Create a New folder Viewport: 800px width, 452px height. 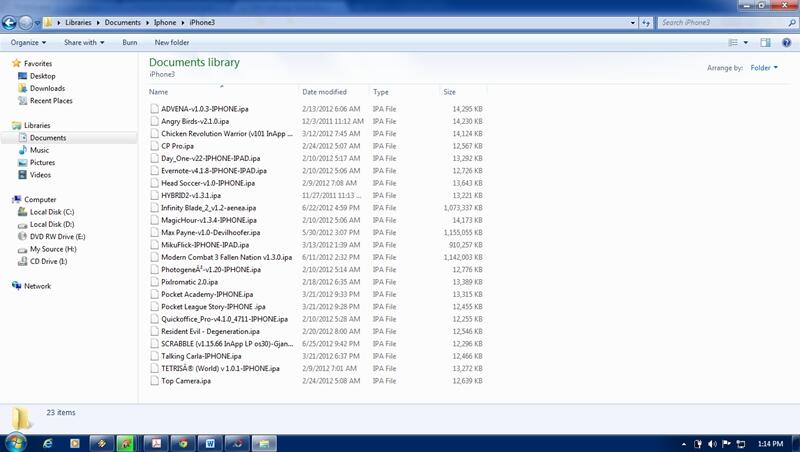[x=172, y=42]
